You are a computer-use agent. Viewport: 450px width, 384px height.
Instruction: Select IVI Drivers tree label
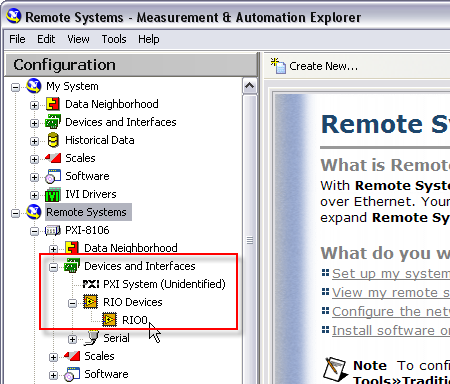(91, 194)
